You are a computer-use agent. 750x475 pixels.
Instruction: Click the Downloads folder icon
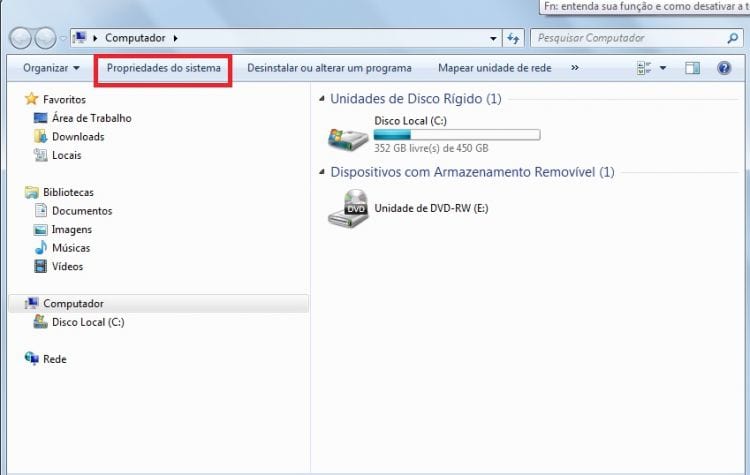[41, 136]
